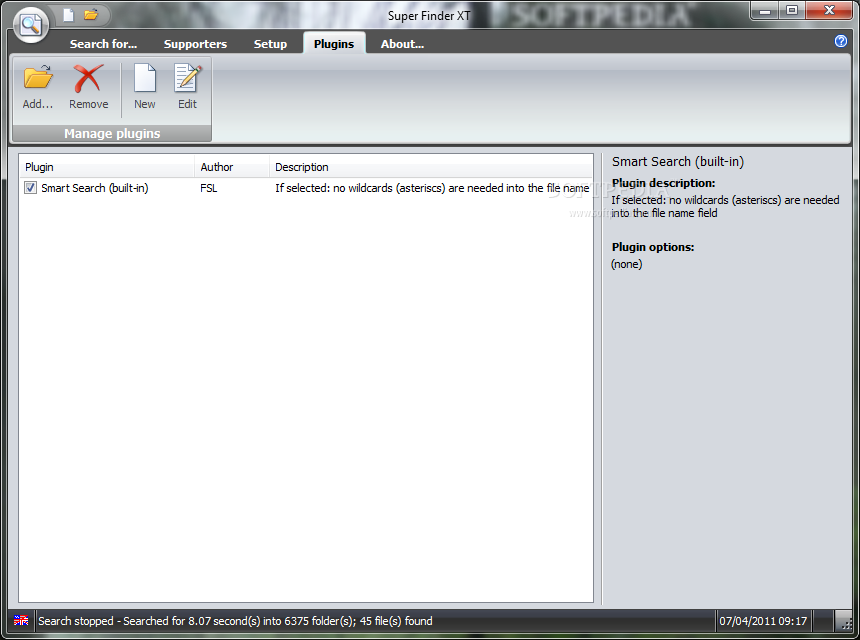
Task: Click the window resize grip in status bar
Action: coord(846,622)
